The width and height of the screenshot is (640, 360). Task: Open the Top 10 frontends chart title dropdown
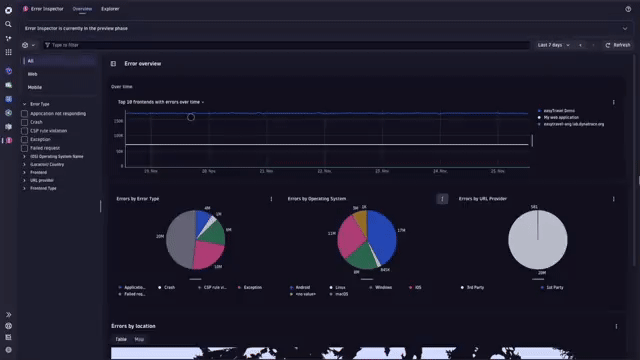coord(161,102)
